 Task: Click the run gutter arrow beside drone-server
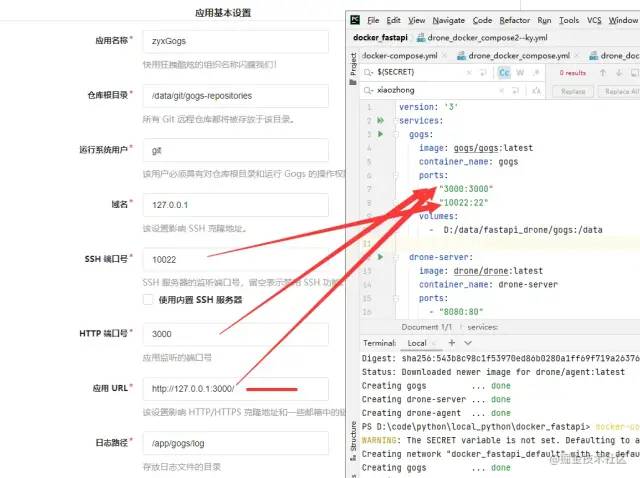380,257
